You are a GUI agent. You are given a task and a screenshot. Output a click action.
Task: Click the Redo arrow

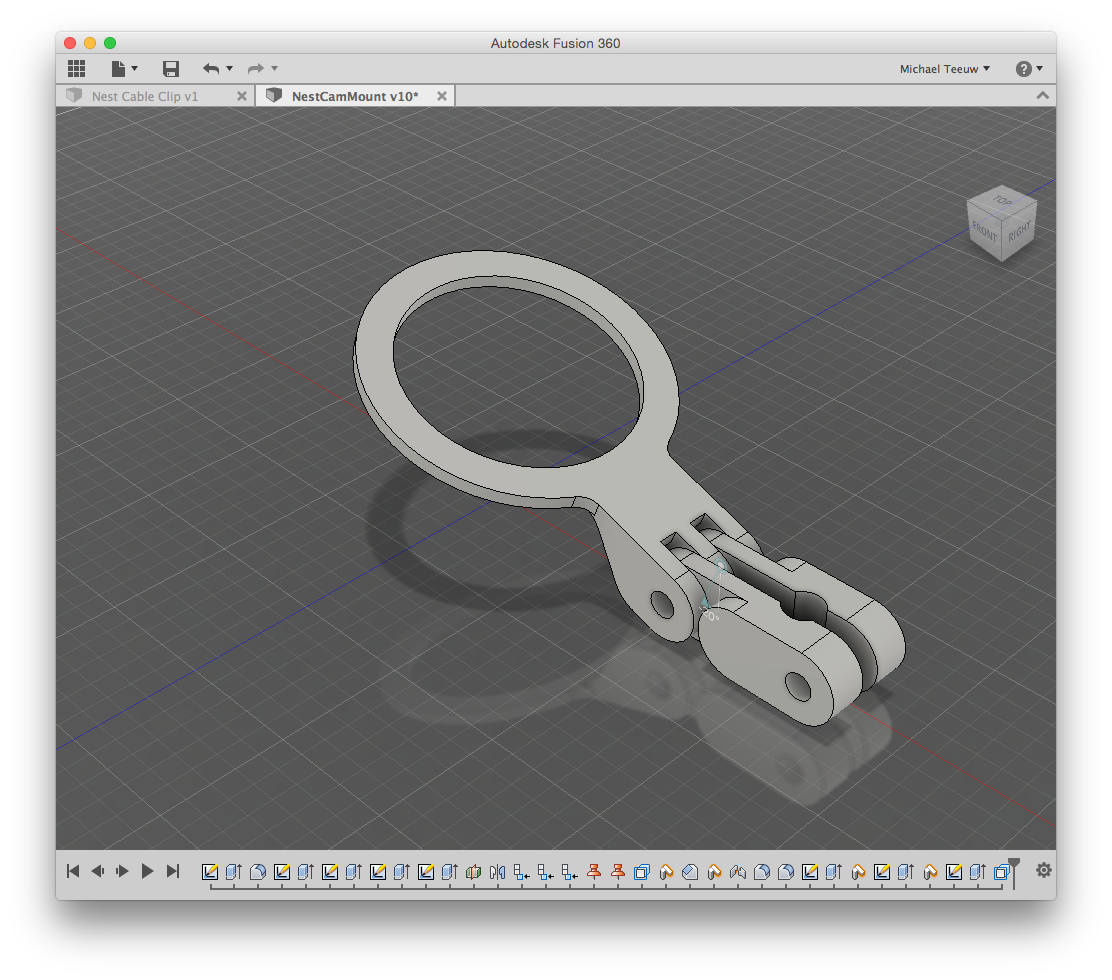[255, 68]
